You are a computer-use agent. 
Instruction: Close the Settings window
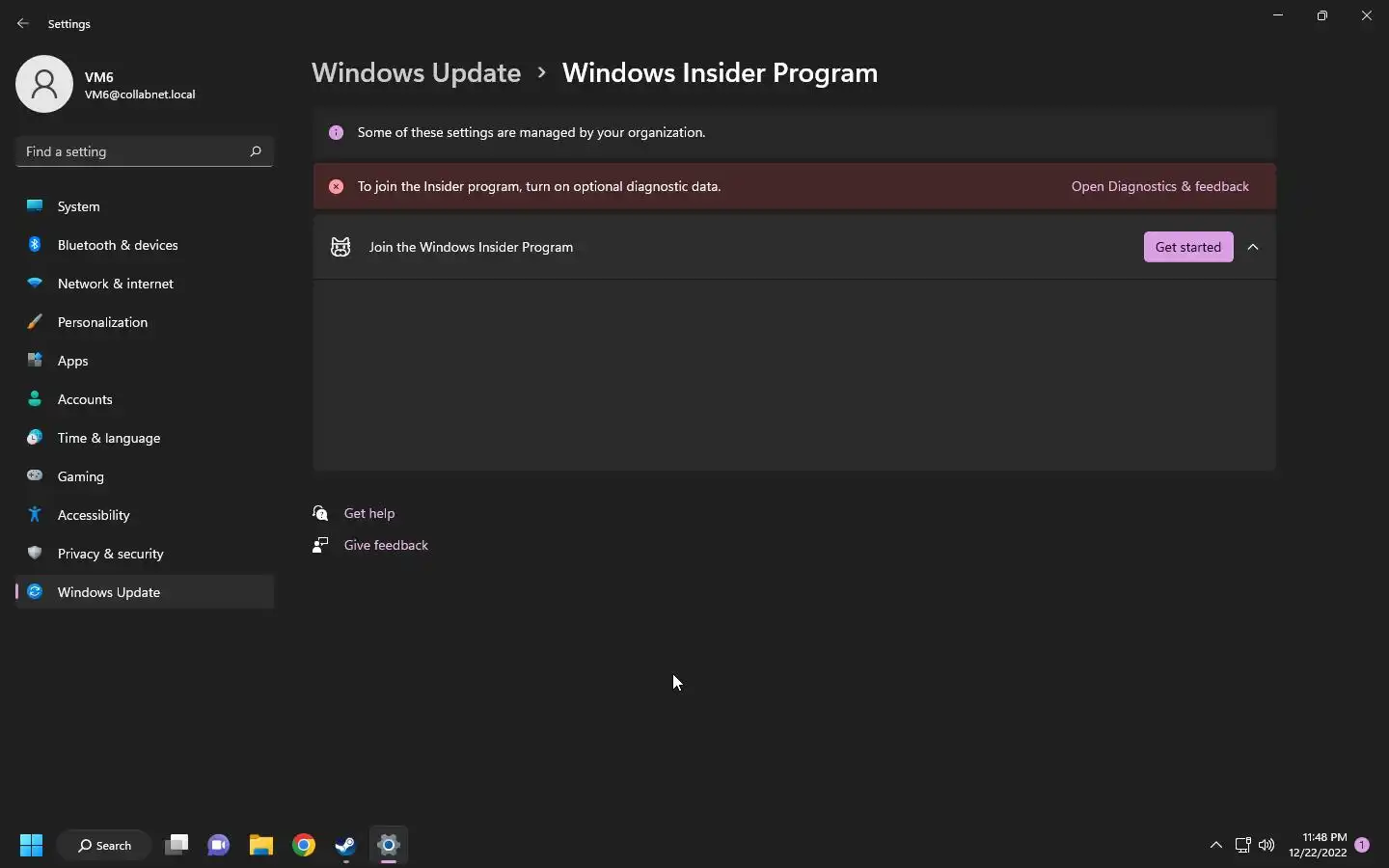(x=1367, y=15)
